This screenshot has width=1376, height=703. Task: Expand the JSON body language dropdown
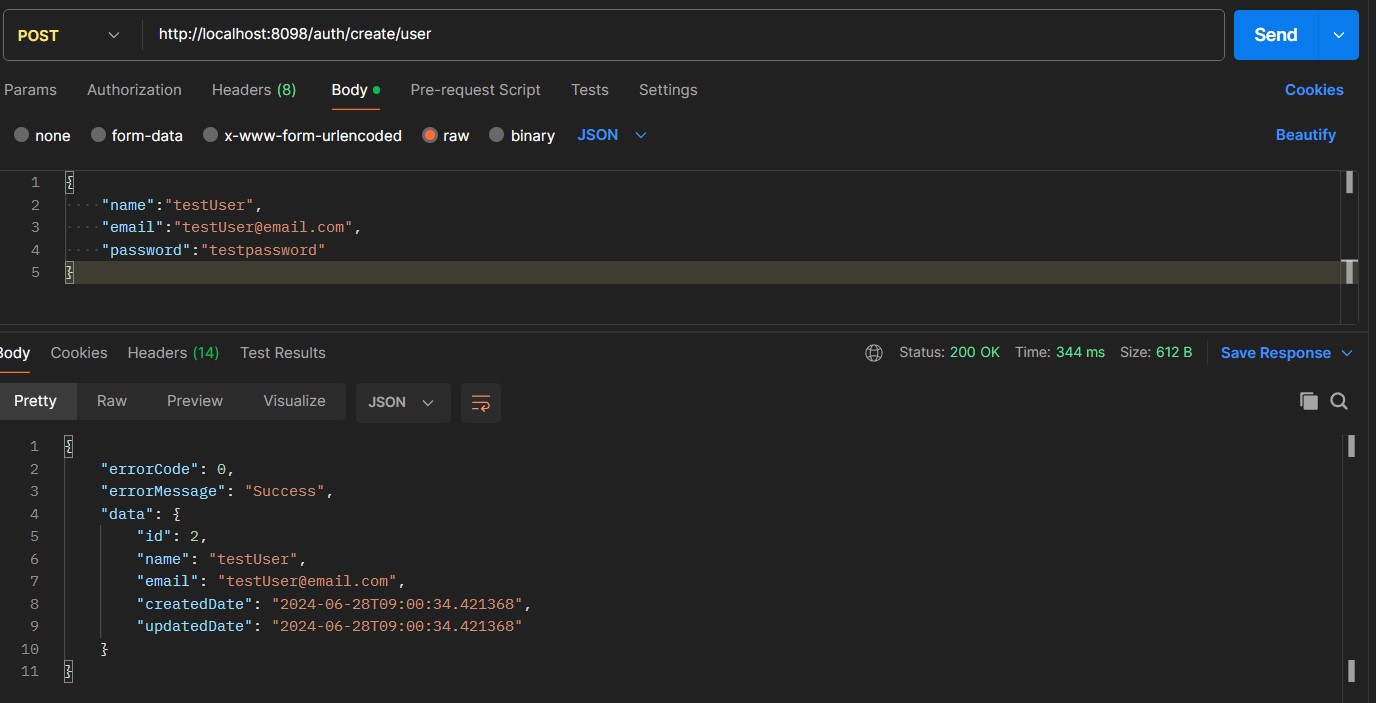(612, 135)
